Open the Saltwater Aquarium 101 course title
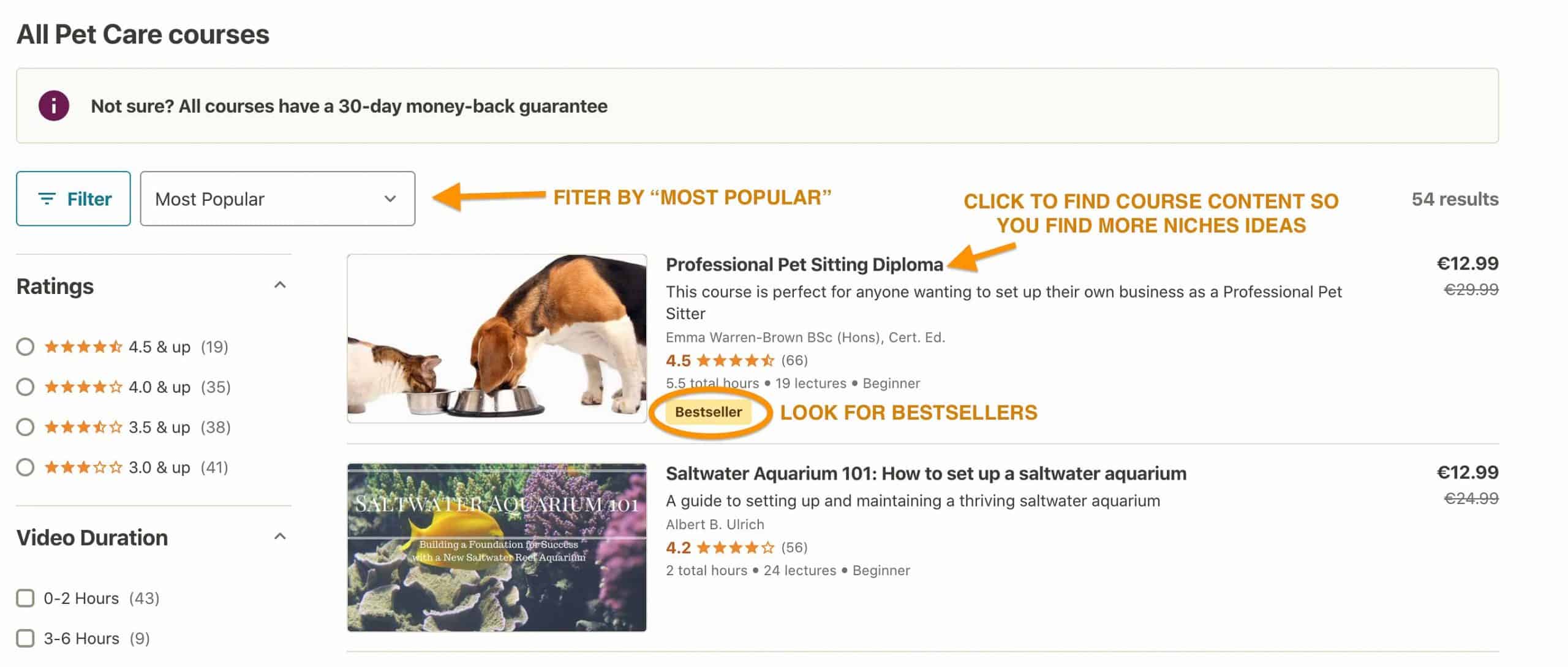Viewport: 1568px width, 667px height. pyautogui.click(x=926, y=473)
